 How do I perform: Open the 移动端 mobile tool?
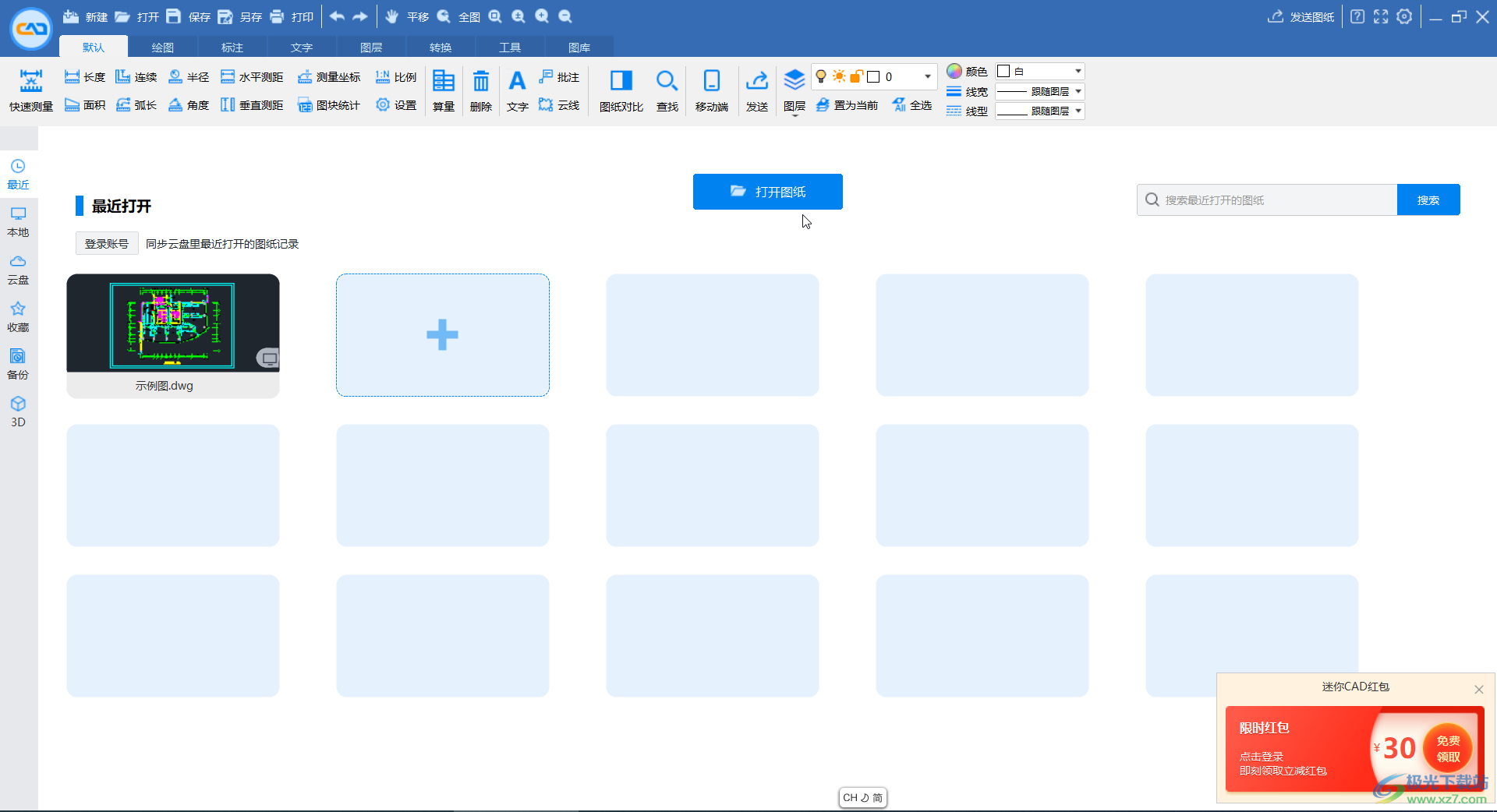[712, 90]
